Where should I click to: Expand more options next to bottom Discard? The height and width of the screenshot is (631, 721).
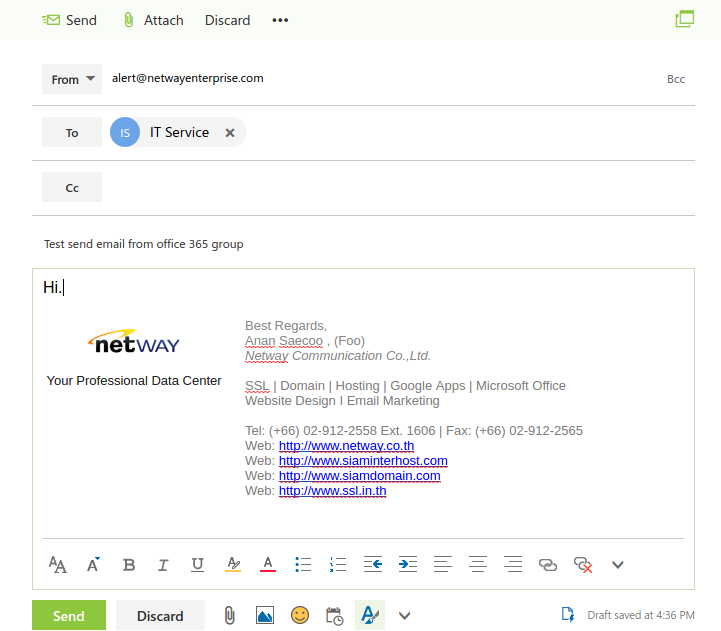click(405, 615)
